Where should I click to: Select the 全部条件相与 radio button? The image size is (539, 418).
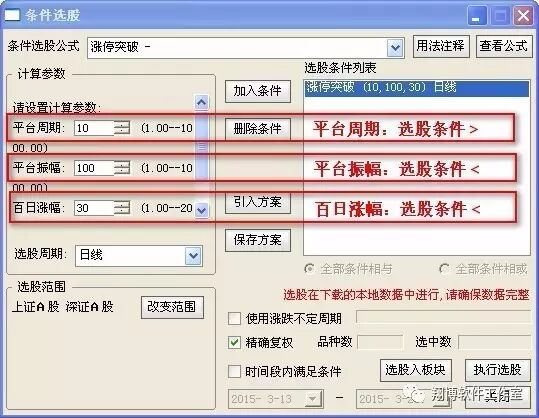tap(309, 268)
